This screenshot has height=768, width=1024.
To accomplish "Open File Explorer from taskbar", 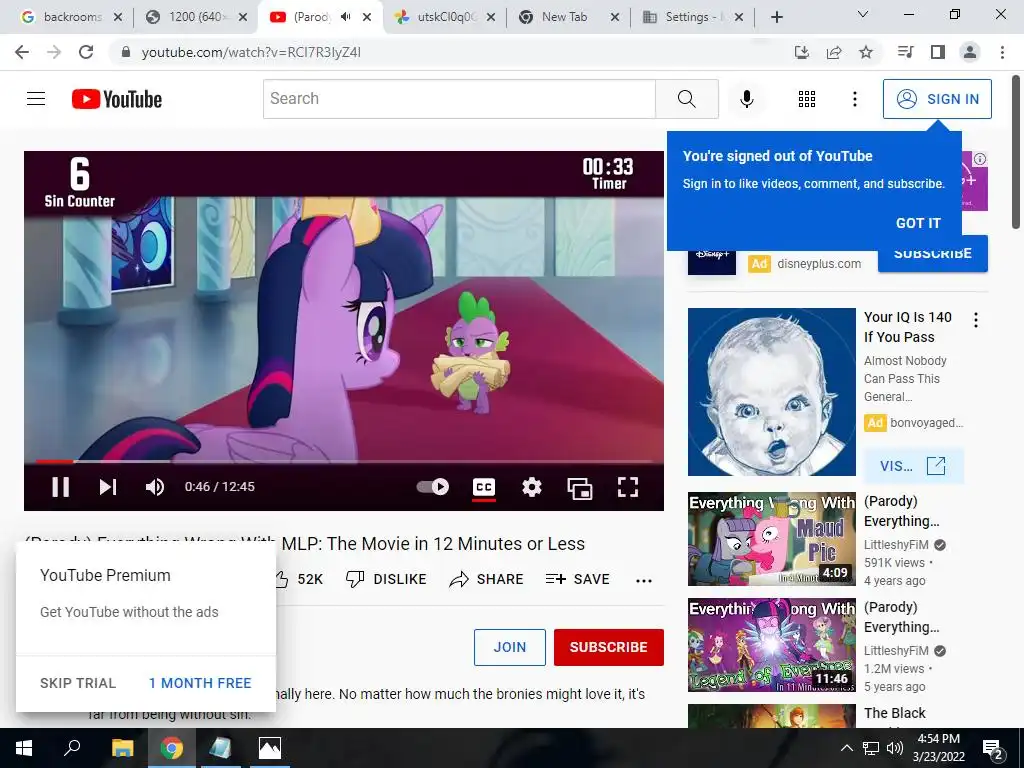I will coord(122,748).
